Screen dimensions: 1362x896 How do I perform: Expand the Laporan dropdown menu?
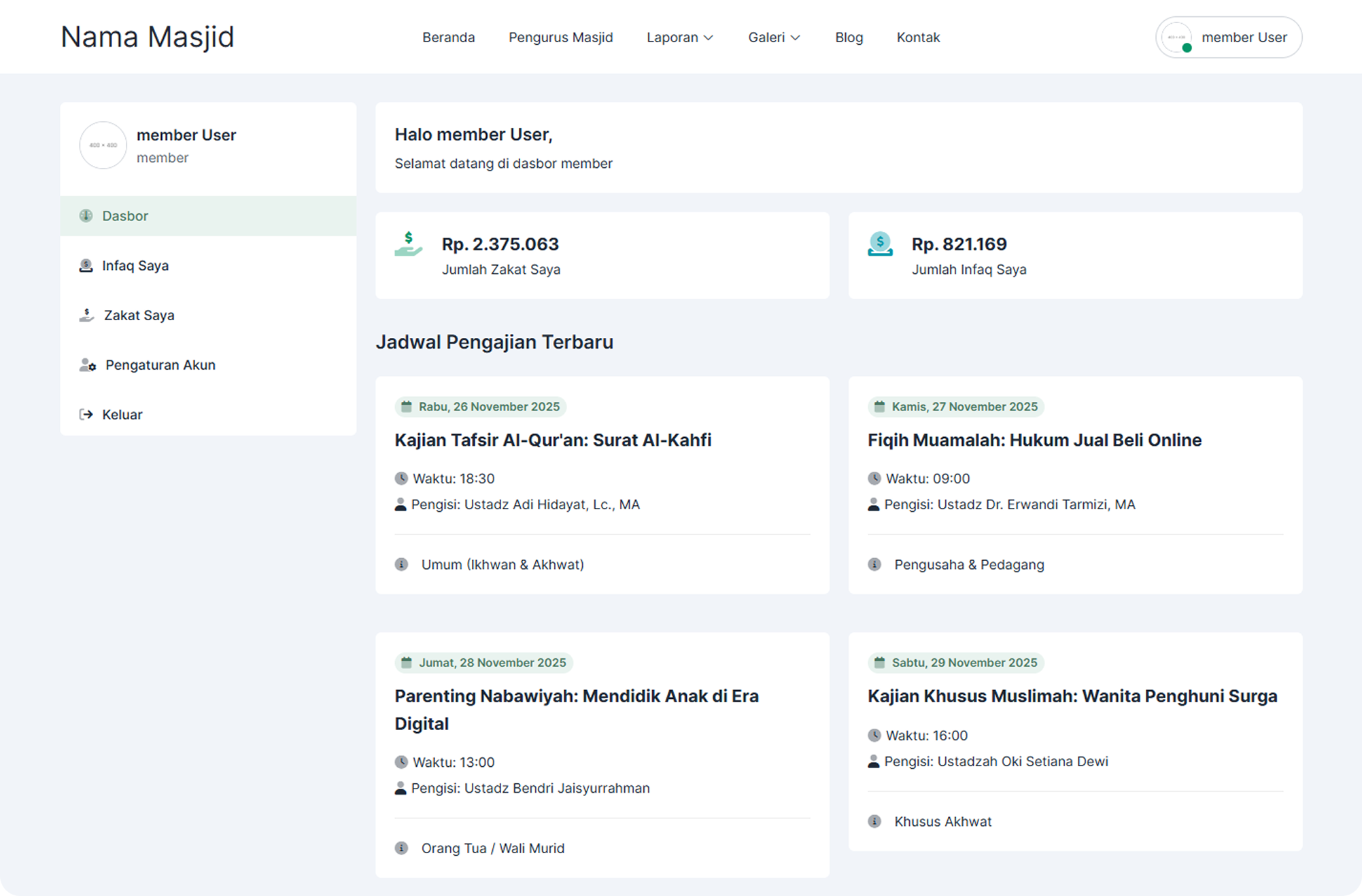pos(680,37)
